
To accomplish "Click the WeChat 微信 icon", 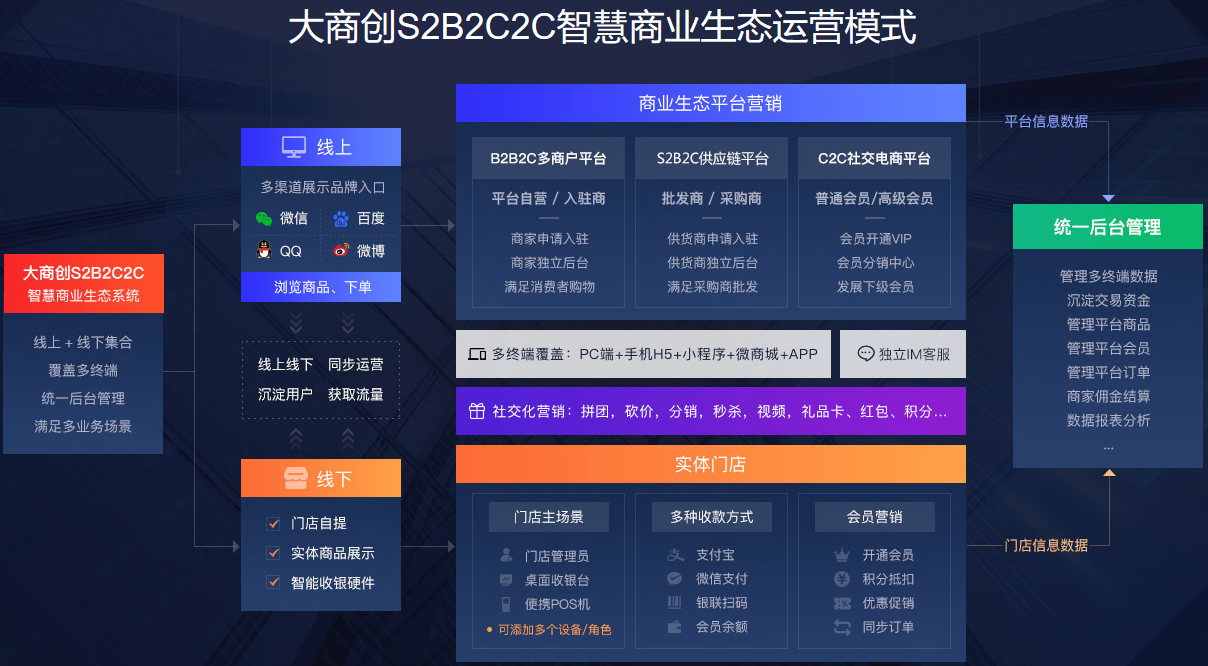I will pos(264,219).
